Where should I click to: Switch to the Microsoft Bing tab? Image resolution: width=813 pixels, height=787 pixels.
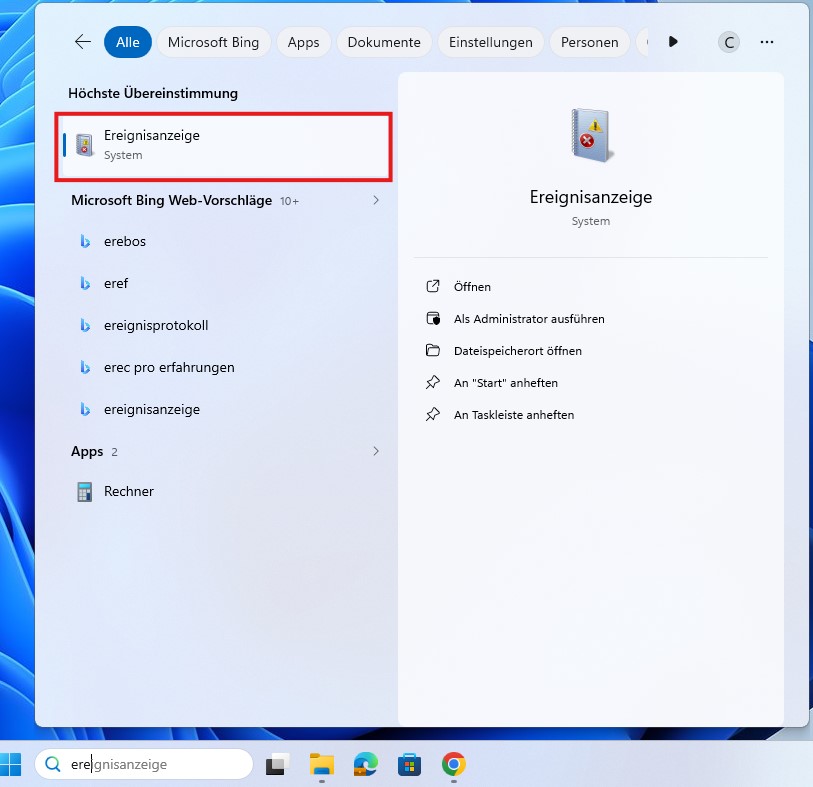tap(213, 42)
